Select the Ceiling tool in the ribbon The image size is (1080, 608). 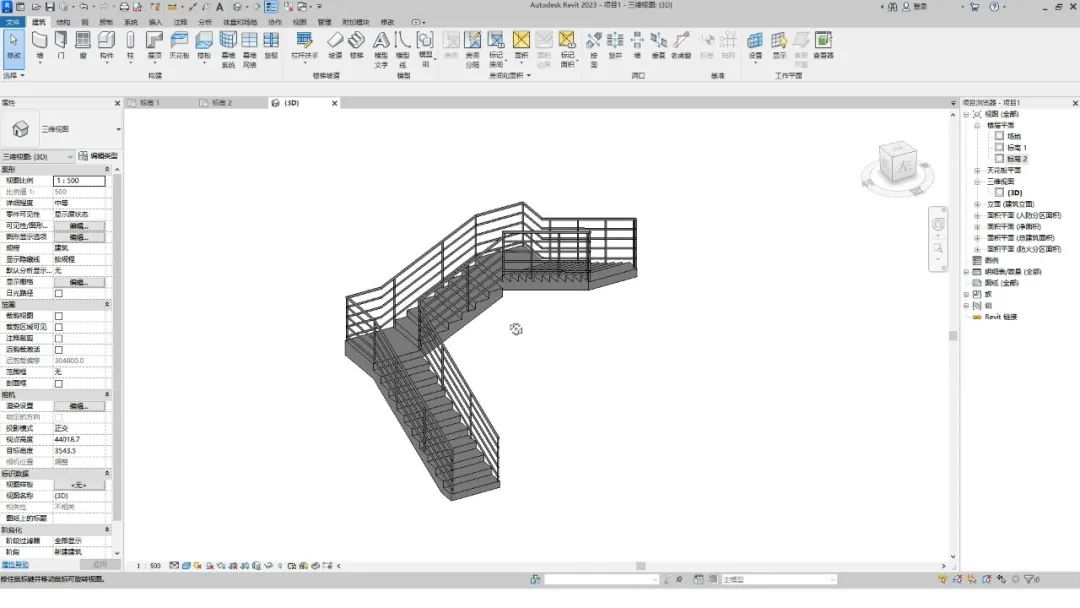pos(179,44)
